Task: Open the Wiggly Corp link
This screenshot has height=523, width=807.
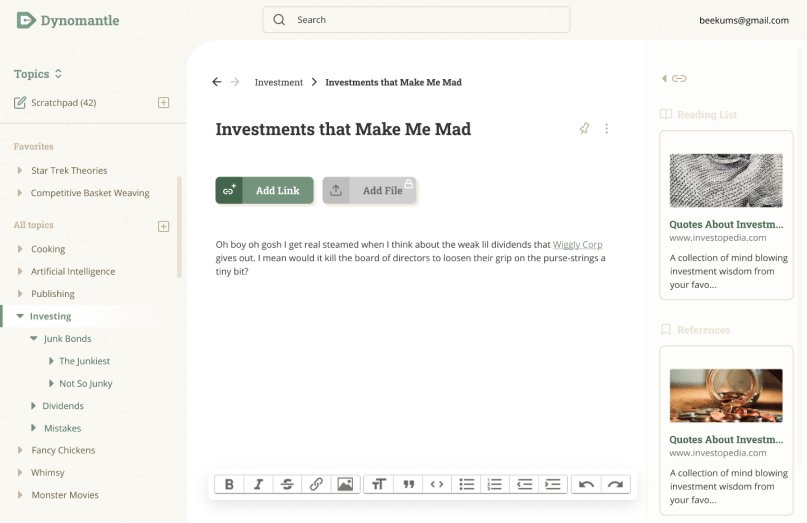Action: click(577, 245)
